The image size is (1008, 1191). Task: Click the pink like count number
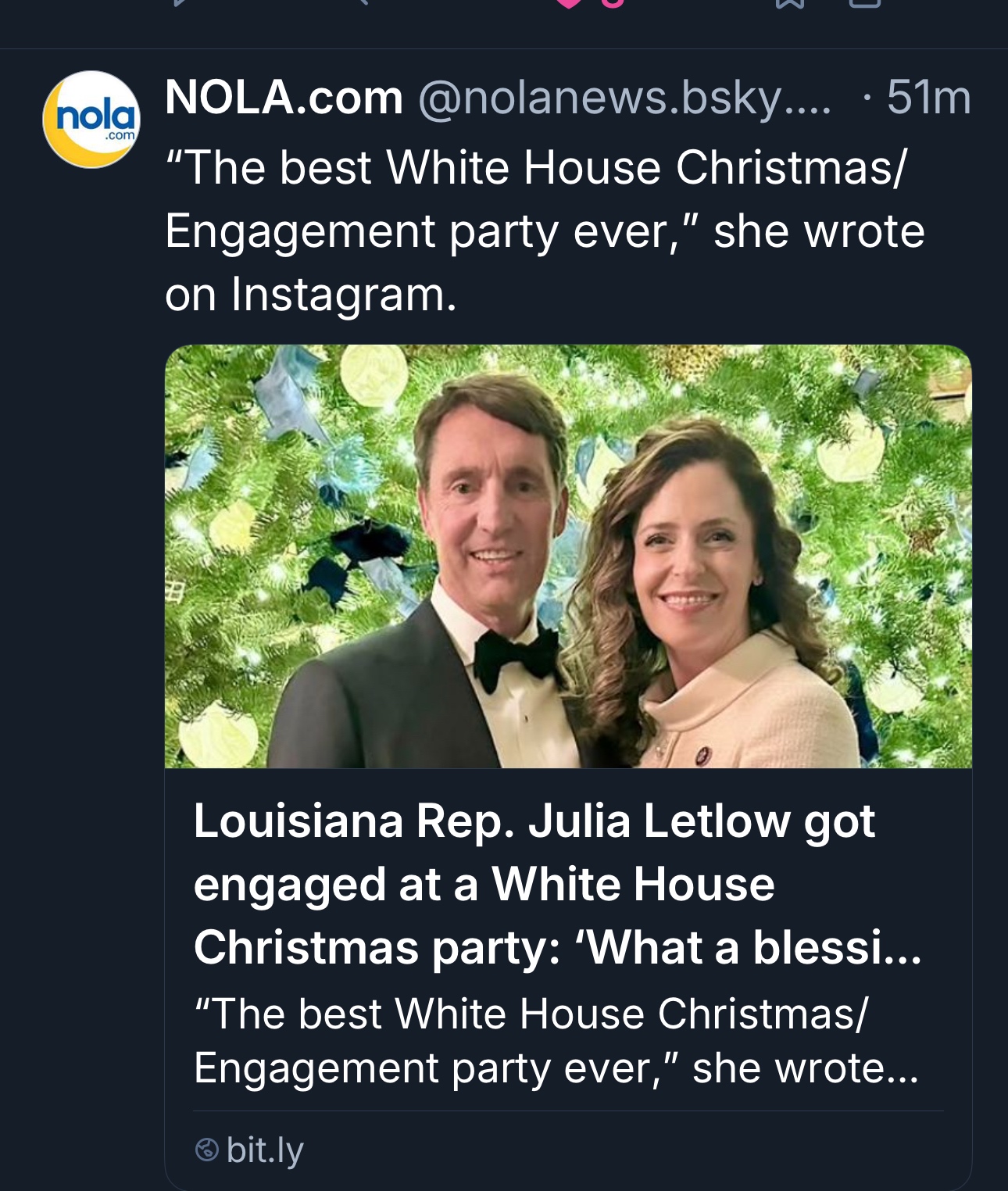(614, 3)
